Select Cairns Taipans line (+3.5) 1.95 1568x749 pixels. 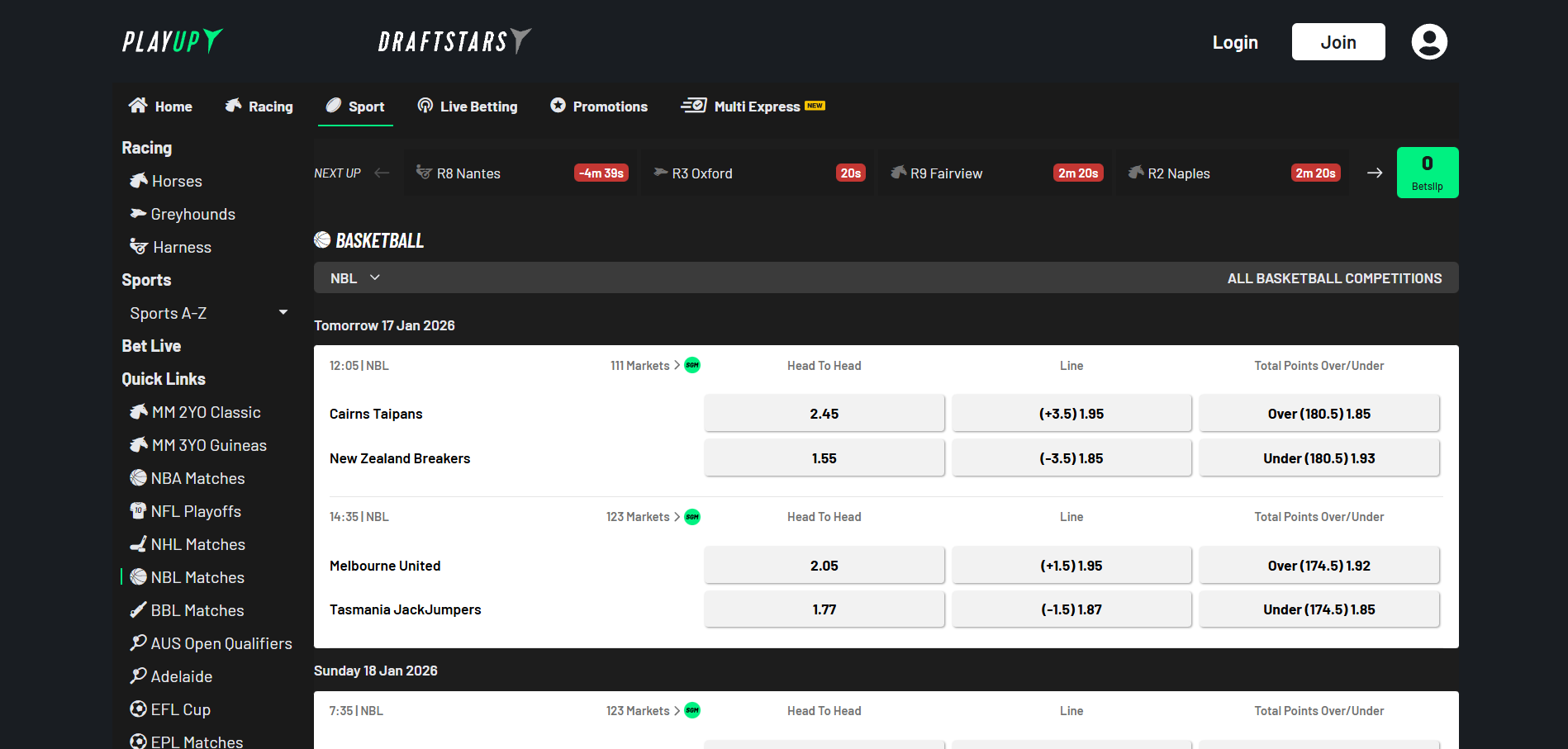(x=1071, y=414)
